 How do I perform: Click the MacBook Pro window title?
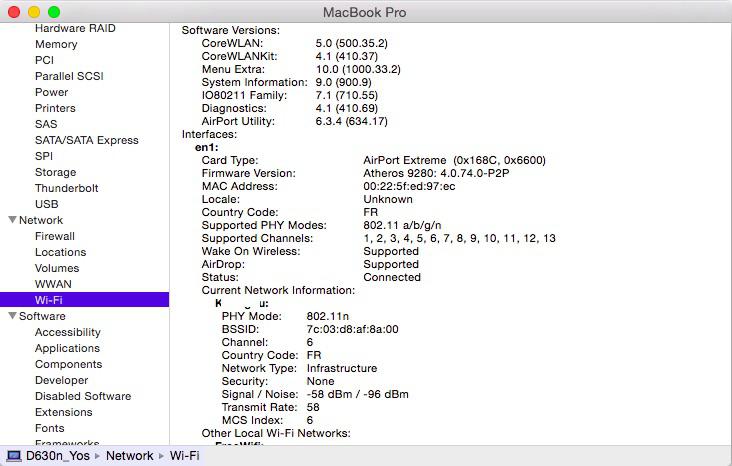coord(365,12)
